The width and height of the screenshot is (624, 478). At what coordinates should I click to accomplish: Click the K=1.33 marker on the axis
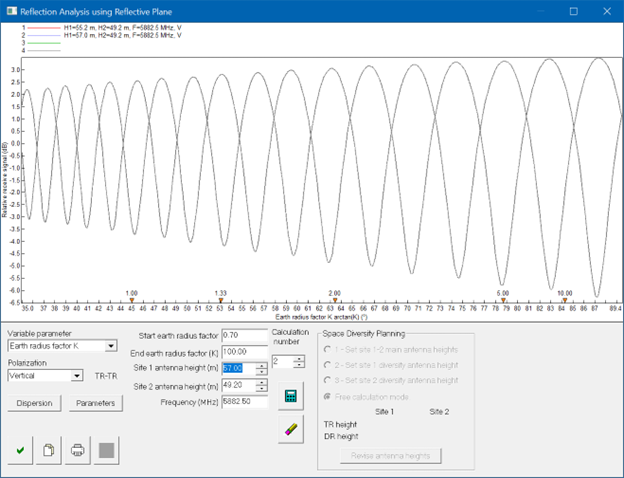[x=220, y=298]
